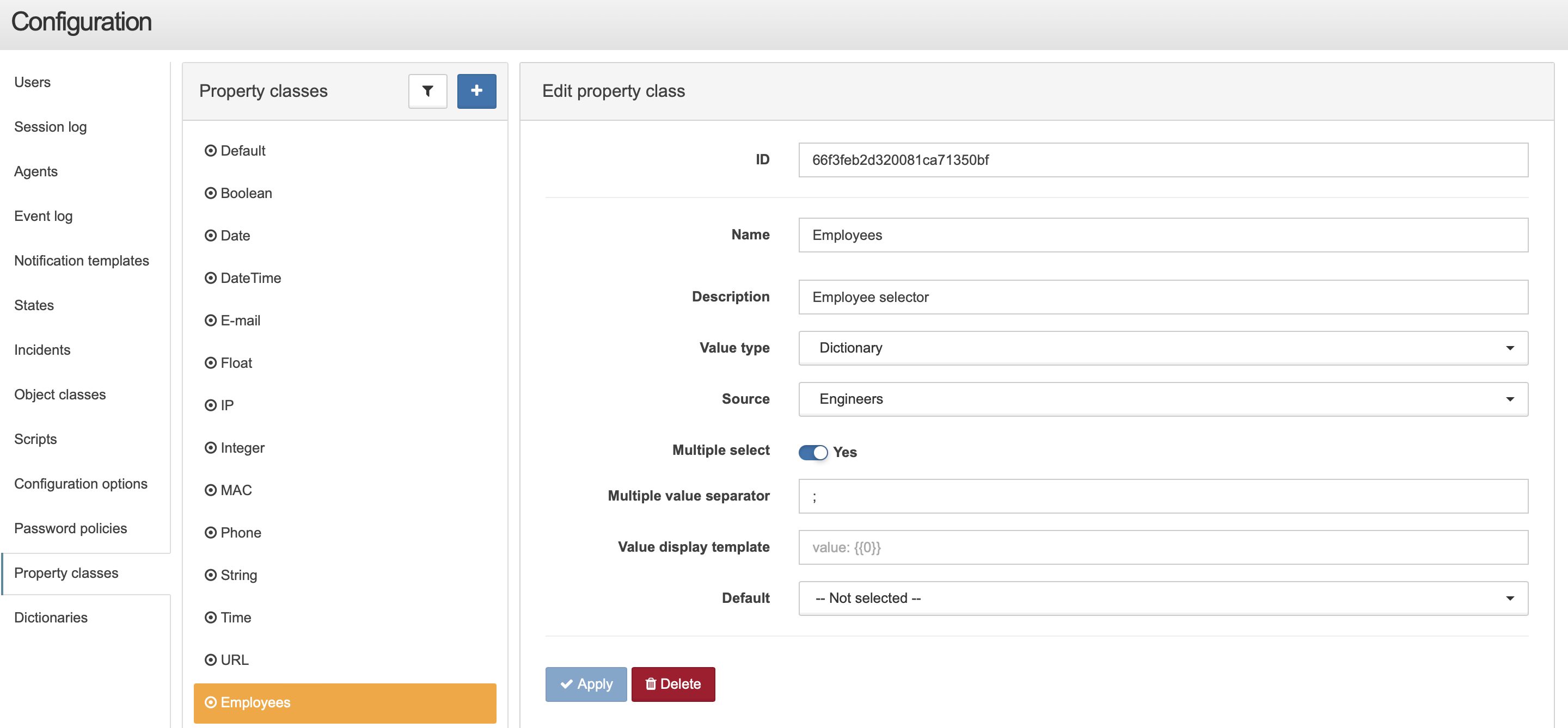Open the Source dropdown showing Engineers

pos(1162,399)
